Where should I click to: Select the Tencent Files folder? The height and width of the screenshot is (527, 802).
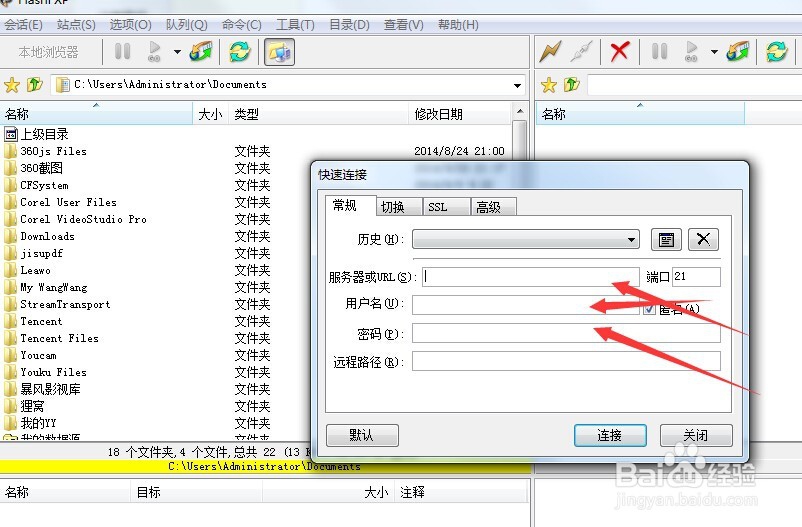point(52,338)
